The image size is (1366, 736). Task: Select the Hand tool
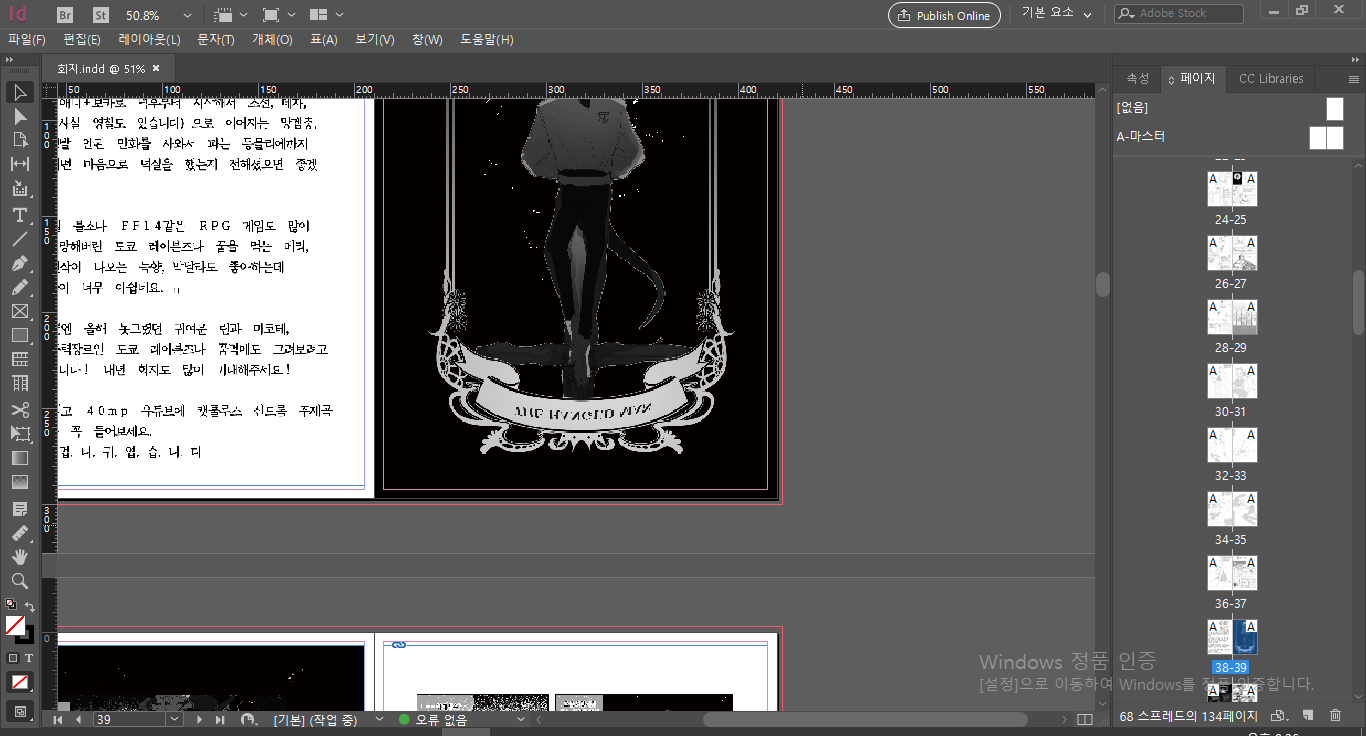[20, 557]
